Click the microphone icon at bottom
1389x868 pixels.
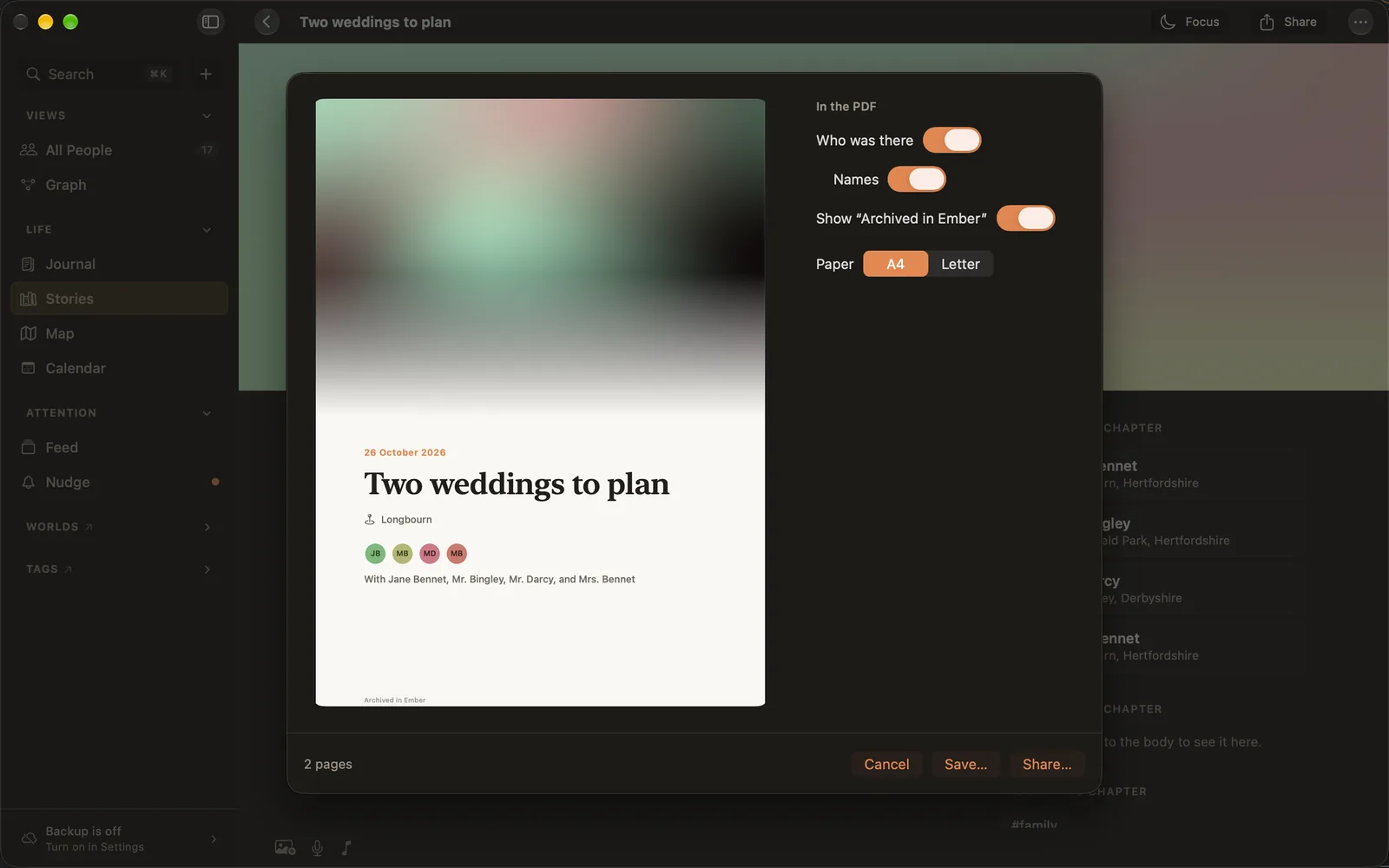(318, 848)
